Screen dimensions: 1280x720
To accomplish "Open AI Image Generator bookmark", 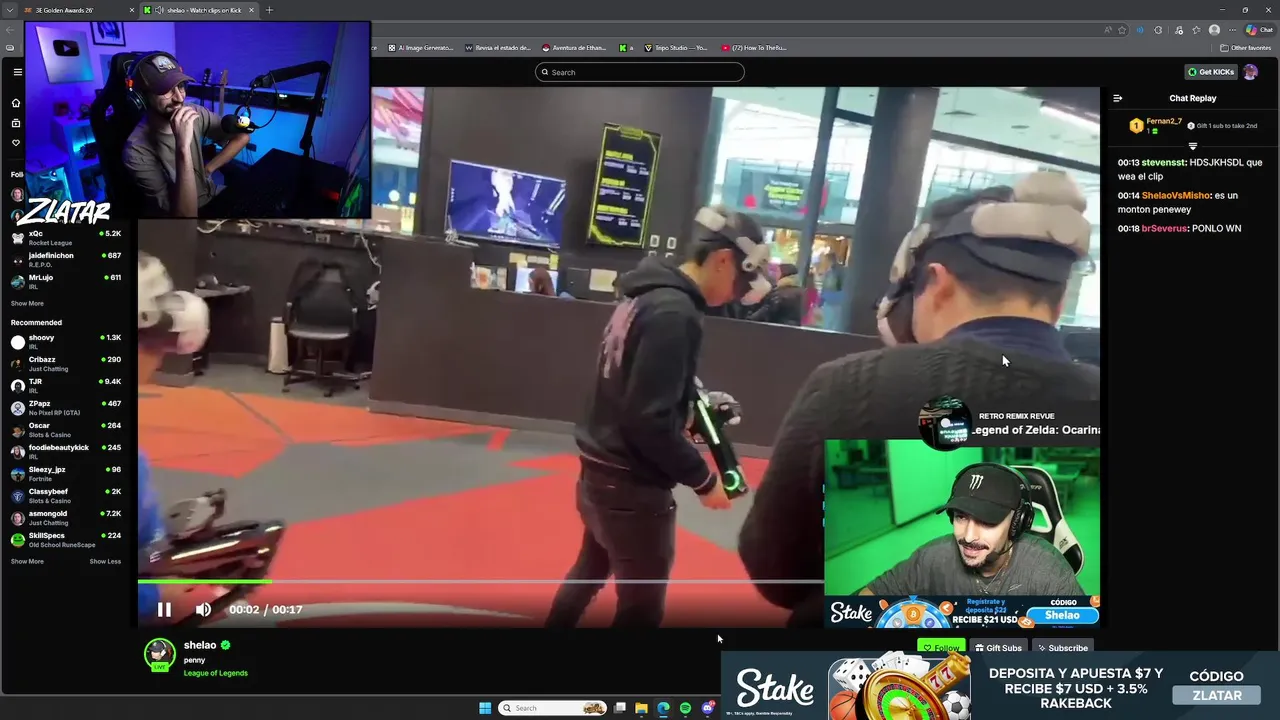I will tap(420, 47).
